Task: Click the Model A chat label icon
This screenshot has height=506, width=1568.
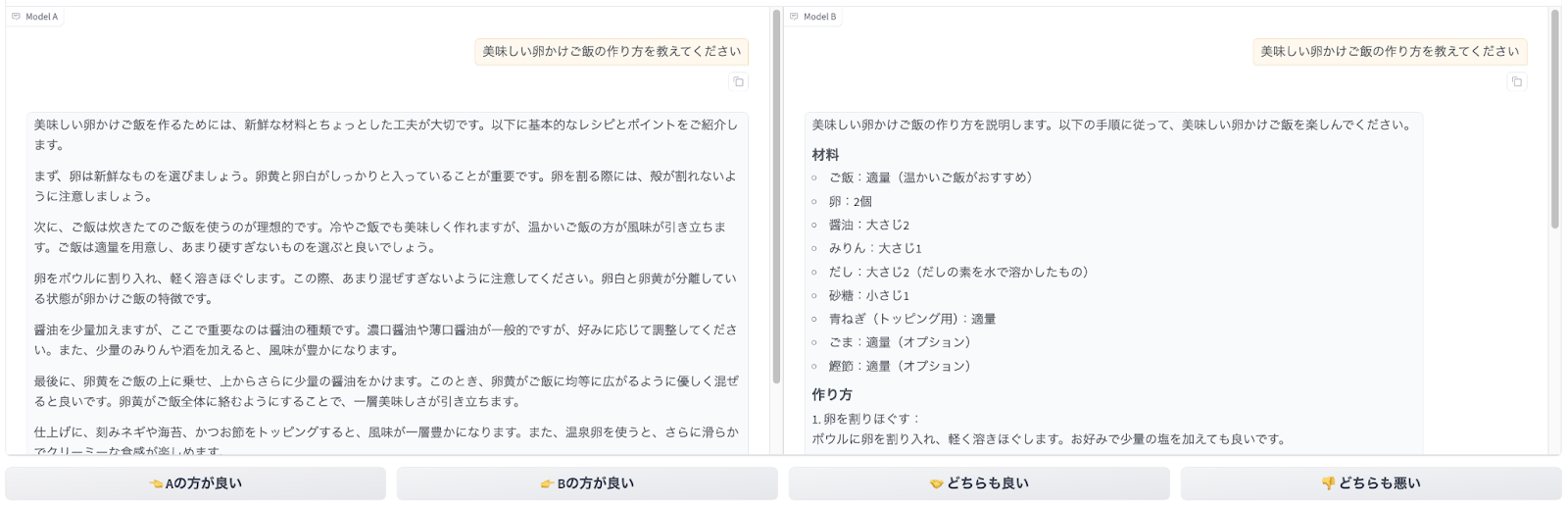Action: point(16,17)
